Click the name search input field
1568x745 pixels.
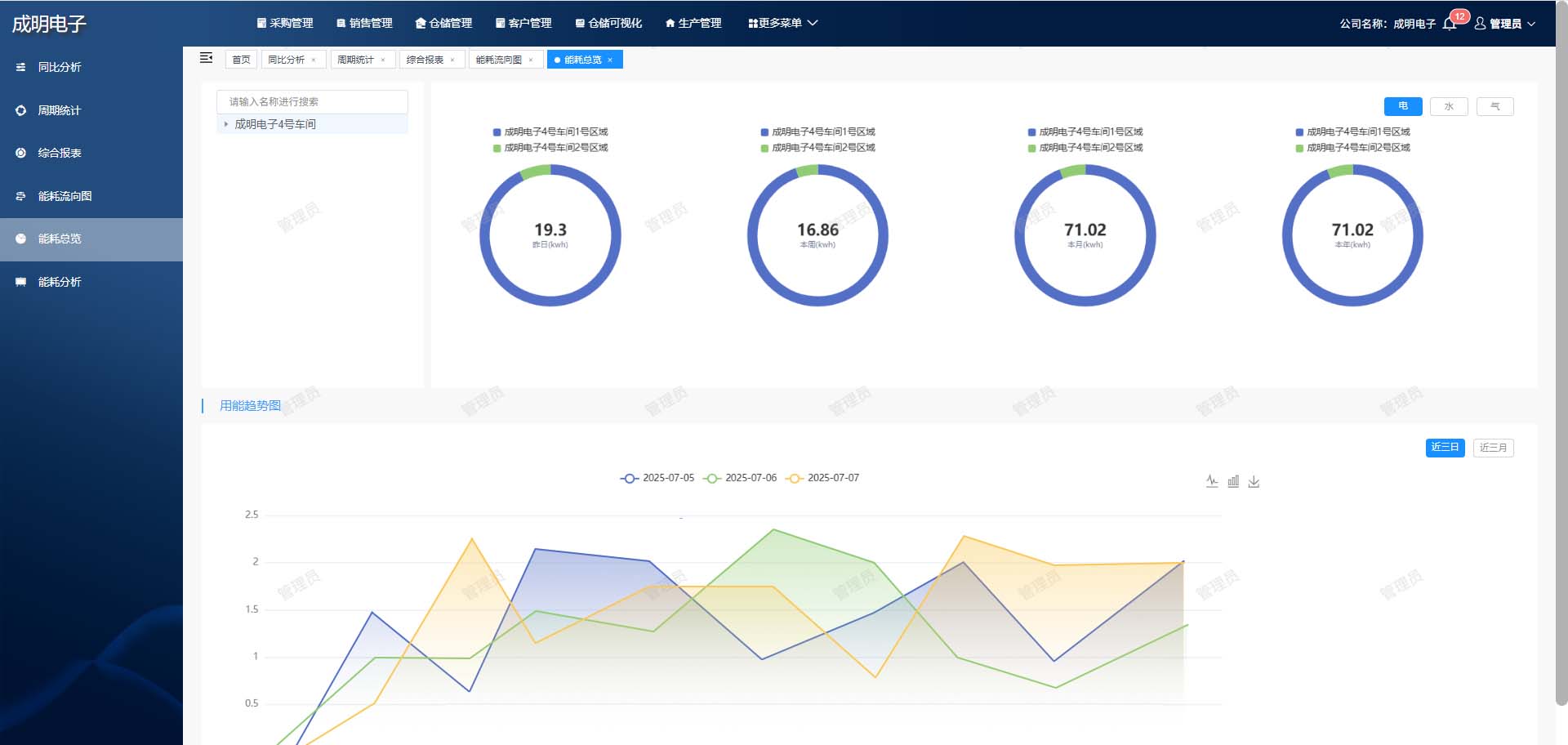point(312,101)
